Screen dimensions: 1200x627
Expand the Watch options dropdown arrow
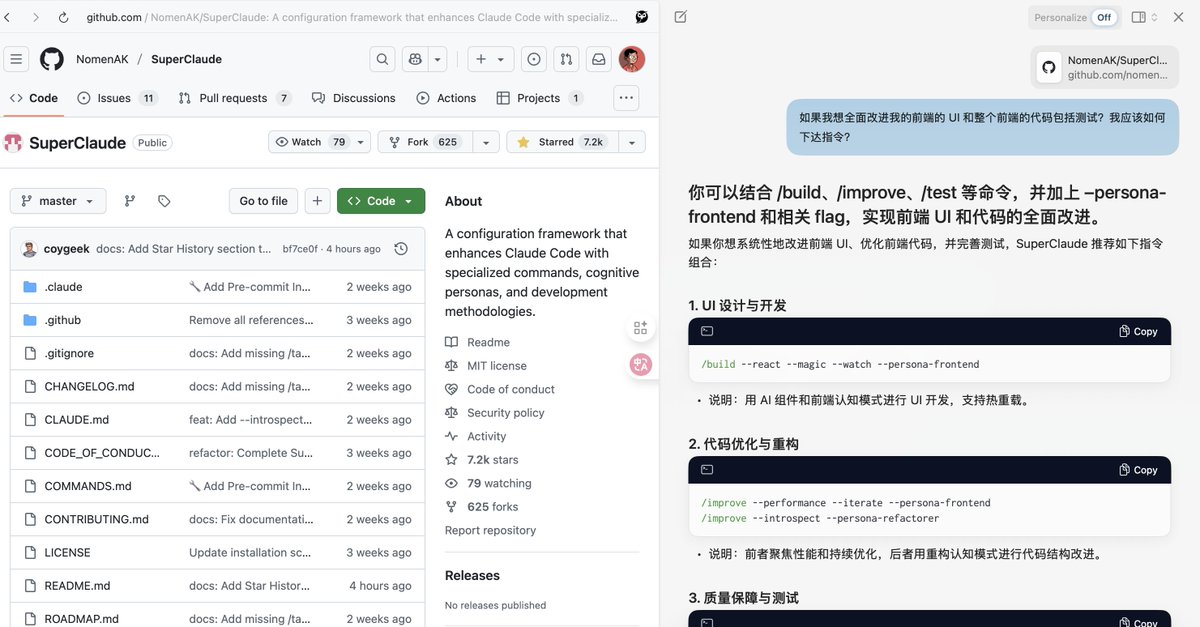coord(361,142)
